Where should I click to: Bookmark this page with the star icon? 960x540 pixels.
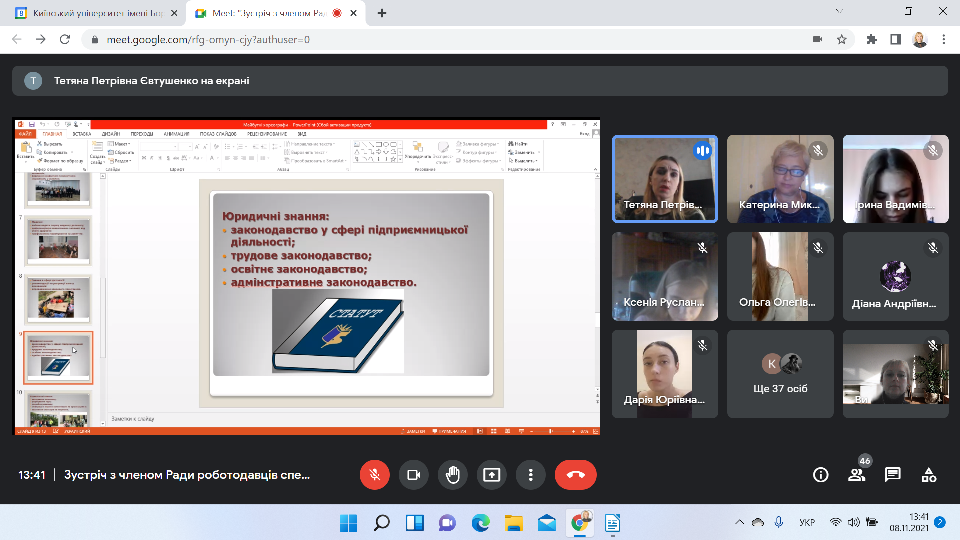(843, 39)
